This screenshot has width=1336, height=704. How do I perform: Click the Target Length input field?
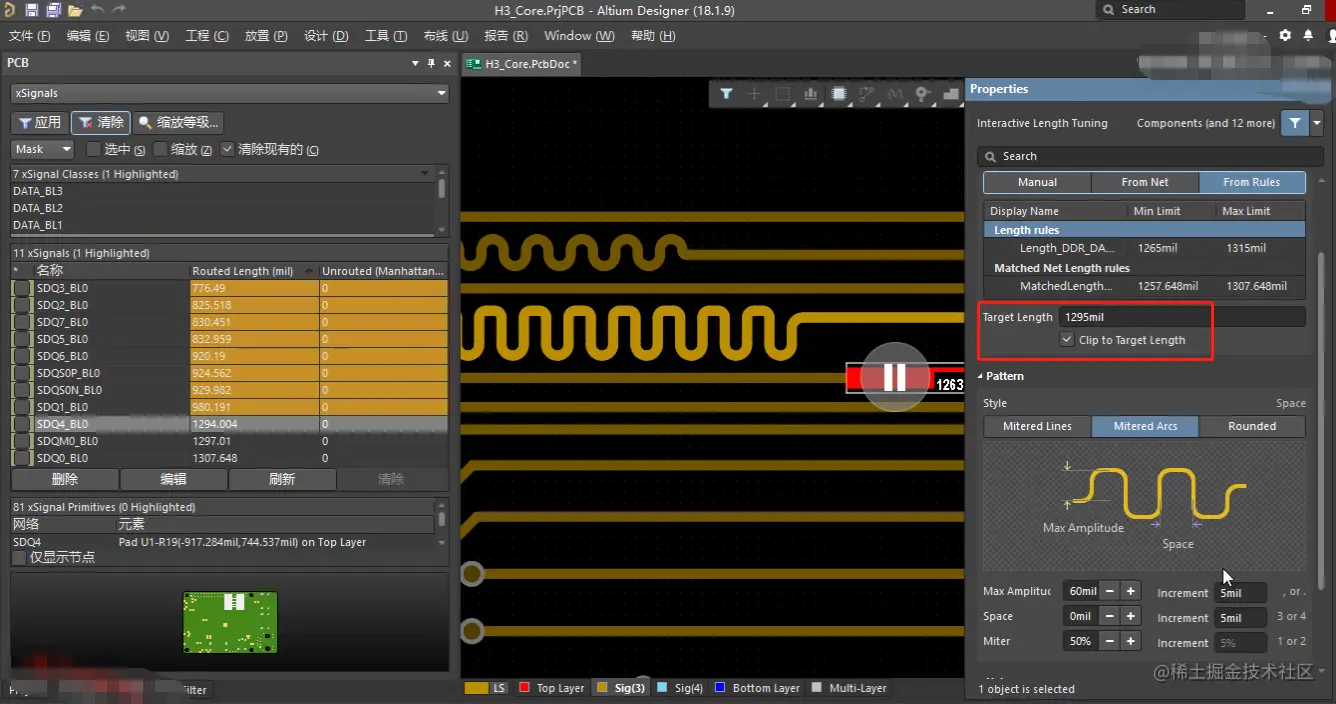1182,317
